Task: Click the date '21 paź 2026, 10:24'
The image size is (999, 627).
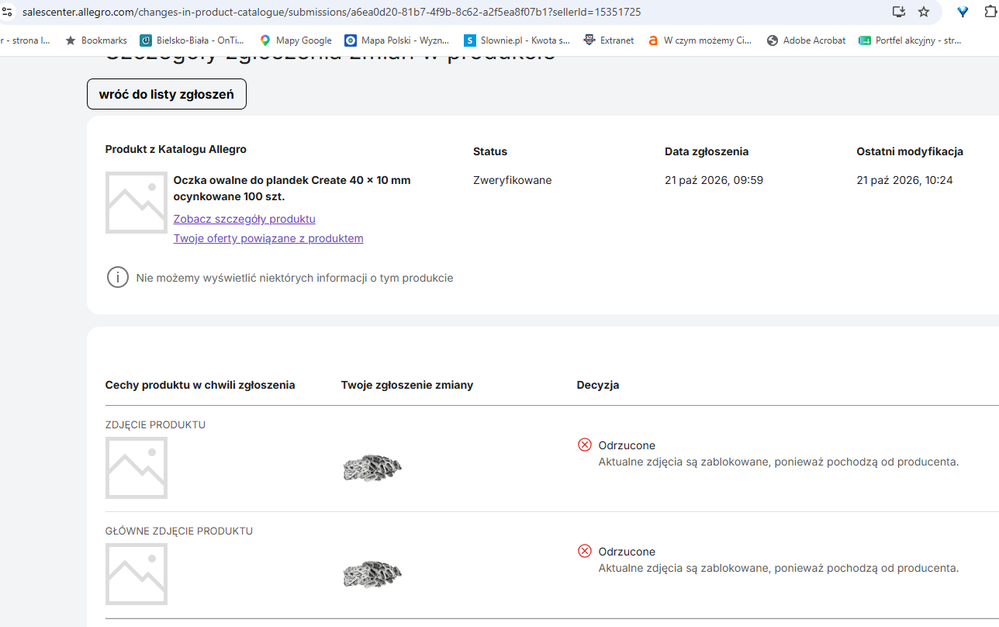Action: tap(904, 180)
